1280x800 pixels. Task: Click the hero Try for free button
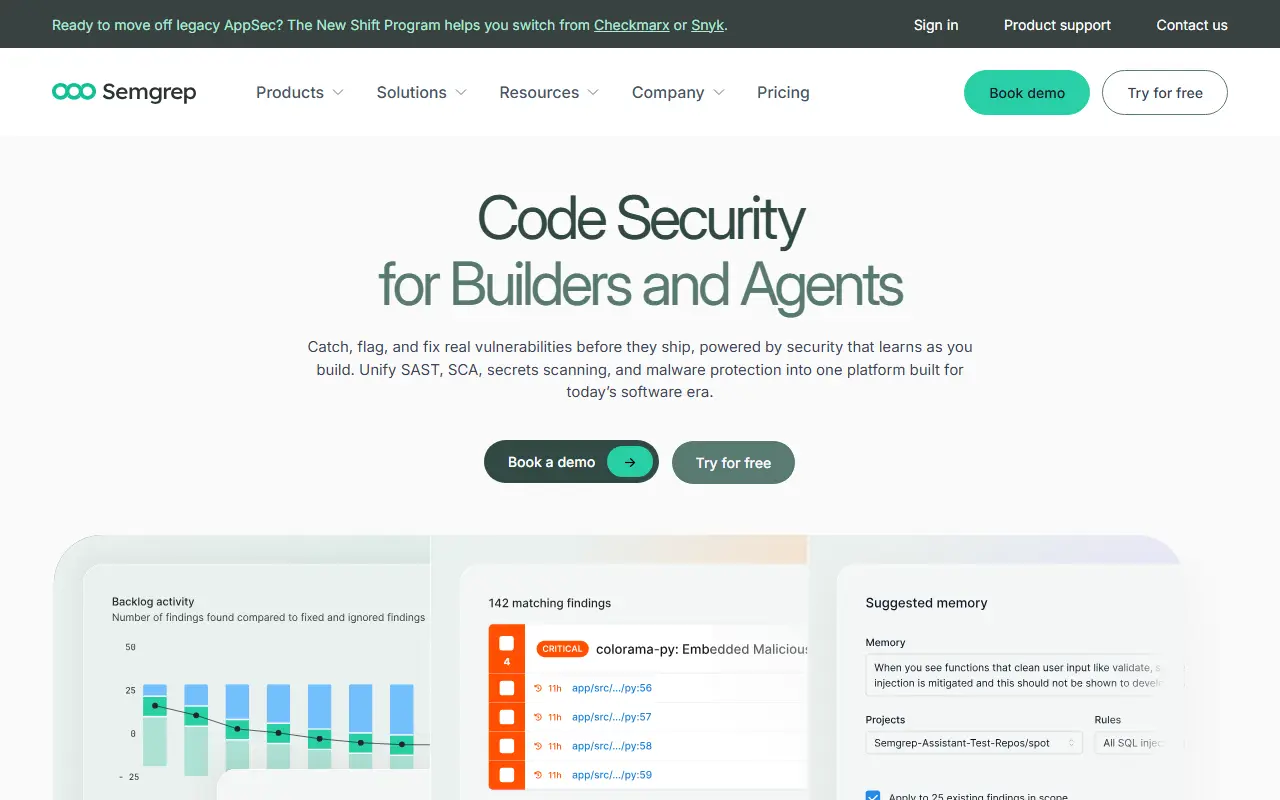(733, 462)
